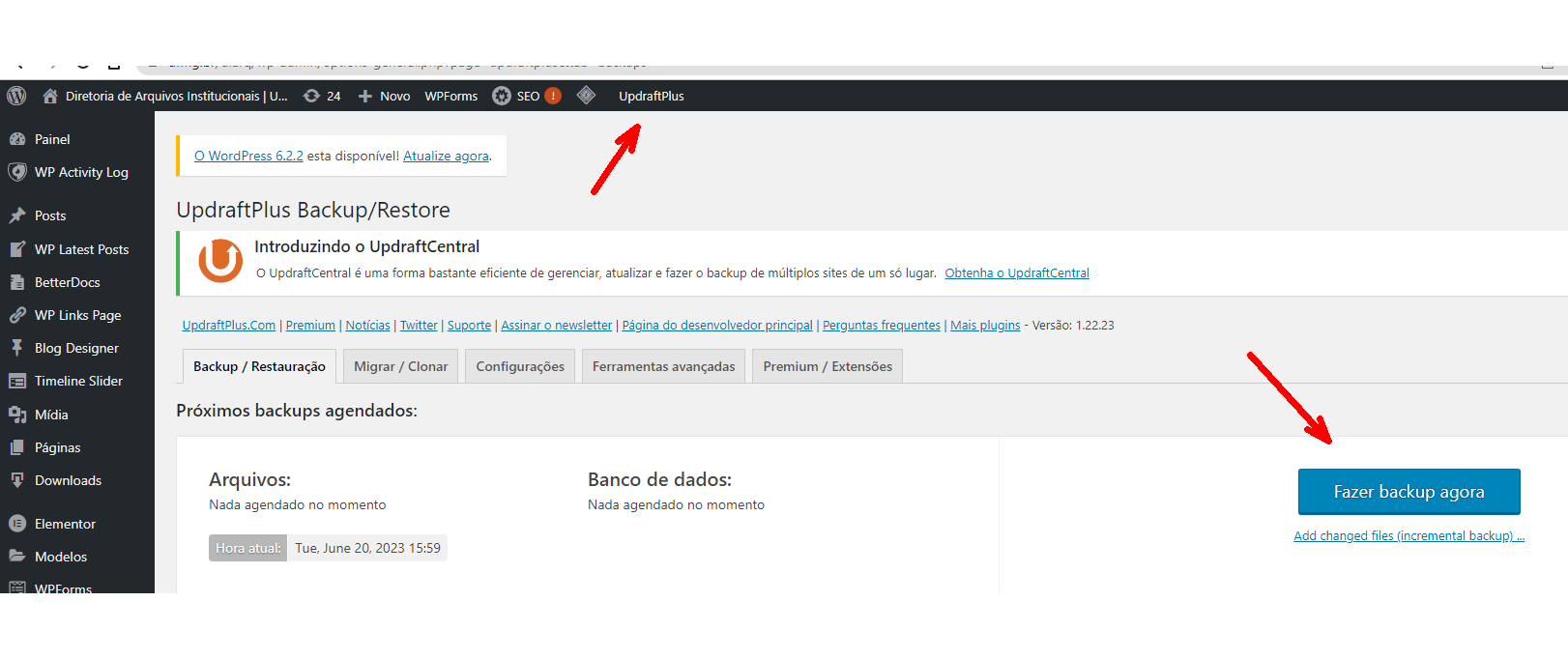Open the Twitter link

(419, 326)
